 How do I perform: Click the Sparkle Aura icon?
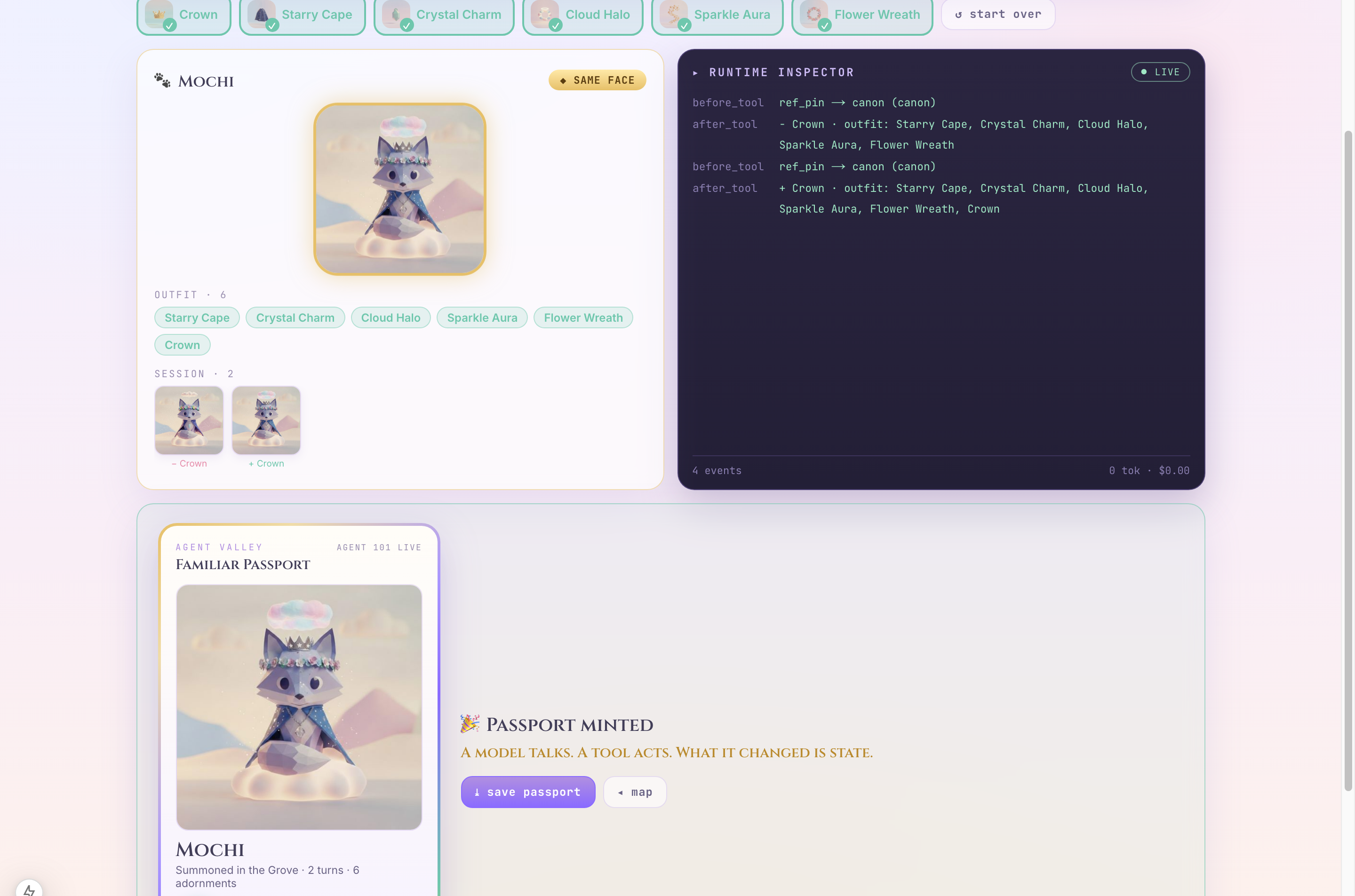(674, 14)
